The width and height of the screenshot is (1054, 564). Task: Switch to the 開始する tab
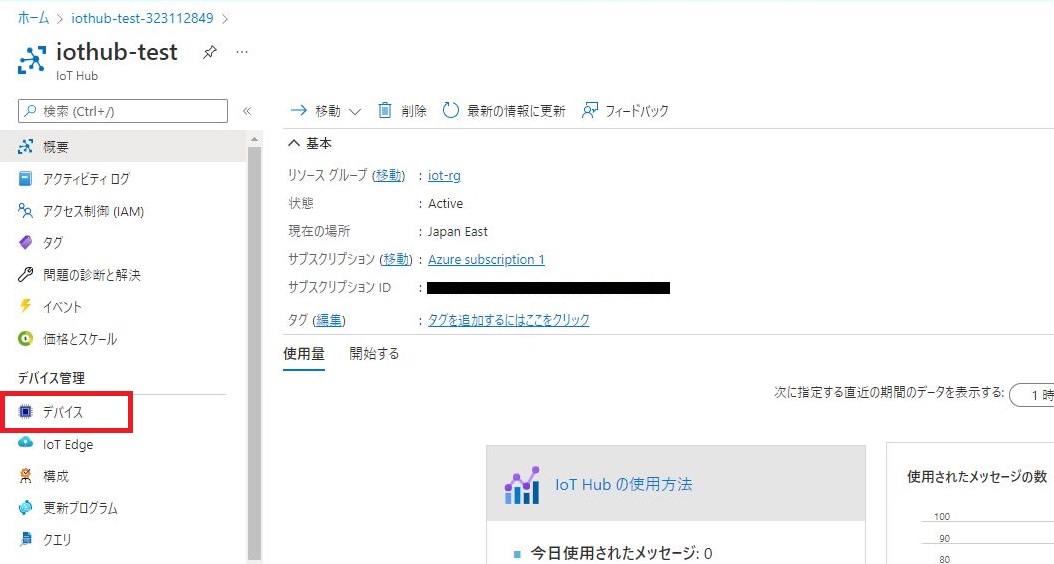(374, 354)
